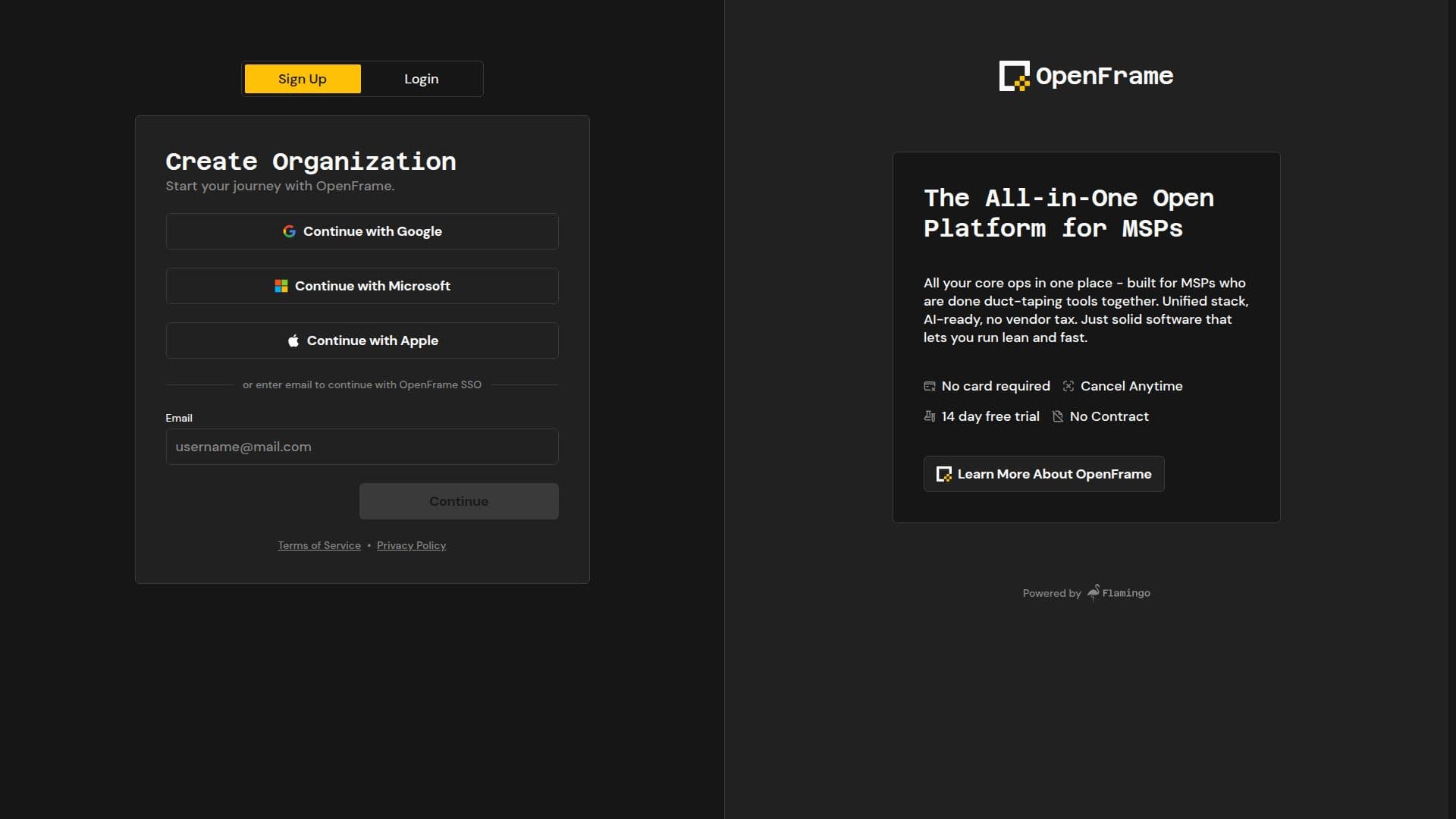This screenshot has height=819, width=1456.
Task: Click the '14 day free trial' text
Action: point(990,416)
